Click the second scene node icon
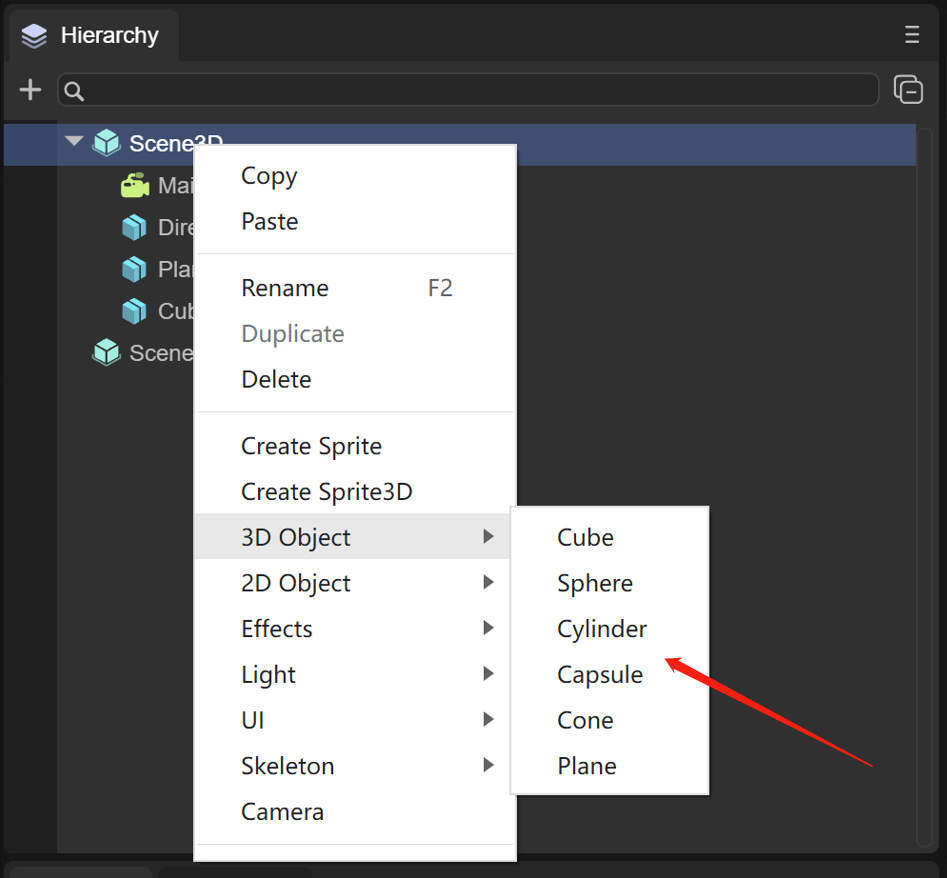The height and width of the screenshot is (878, 947). (106, 352)
